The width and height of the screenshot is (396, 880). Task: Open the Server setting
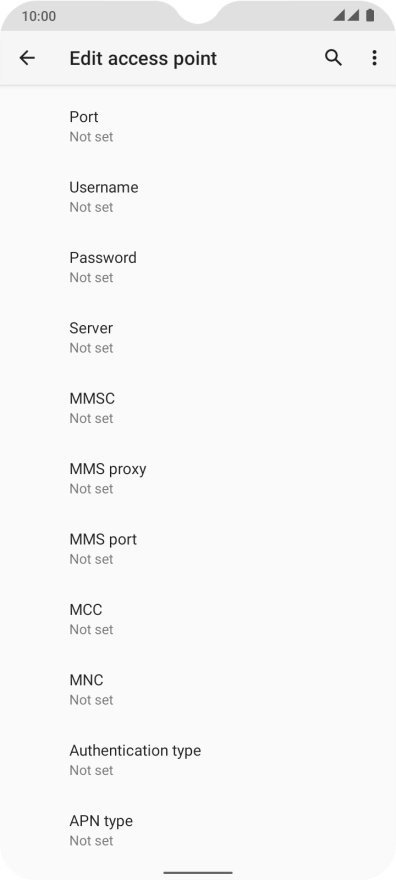point(198,338)
